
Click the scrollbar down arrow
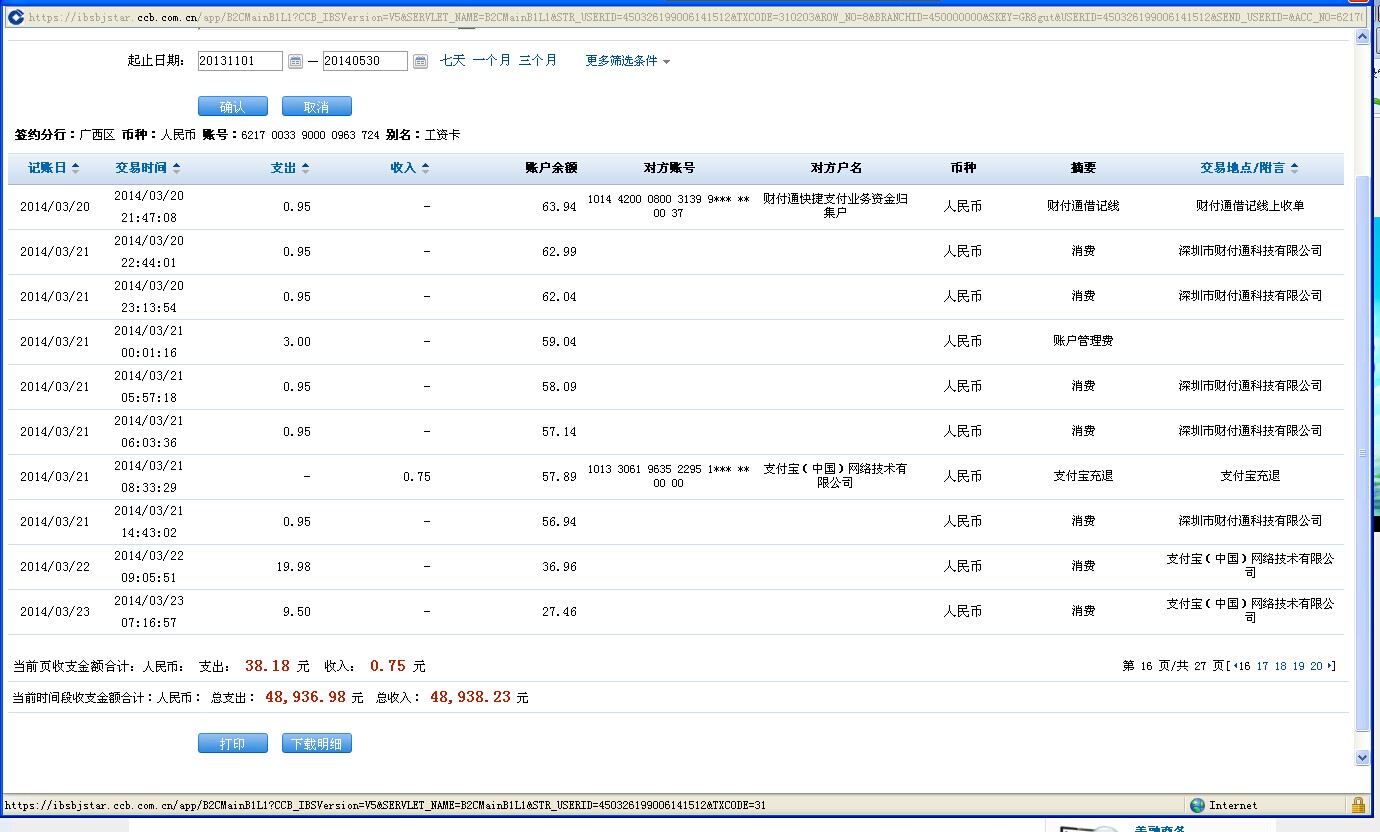pos(1362,758)
